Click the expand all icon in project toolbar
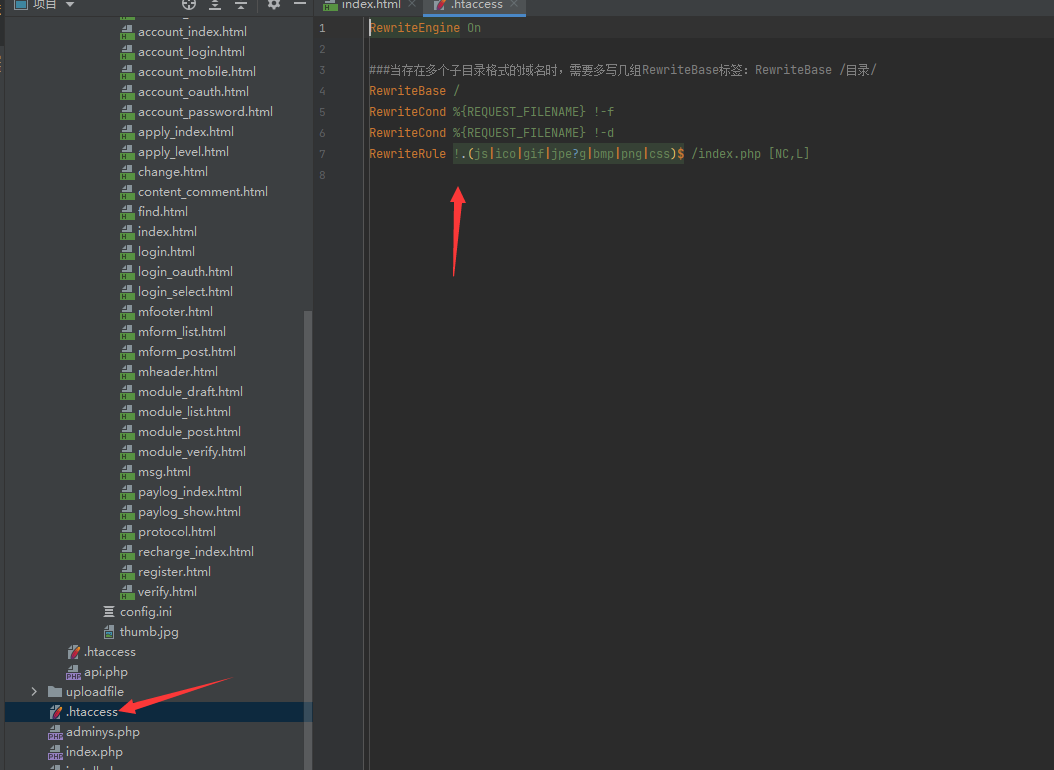This screenshot has width=1054, height=770. click(214, 5)
